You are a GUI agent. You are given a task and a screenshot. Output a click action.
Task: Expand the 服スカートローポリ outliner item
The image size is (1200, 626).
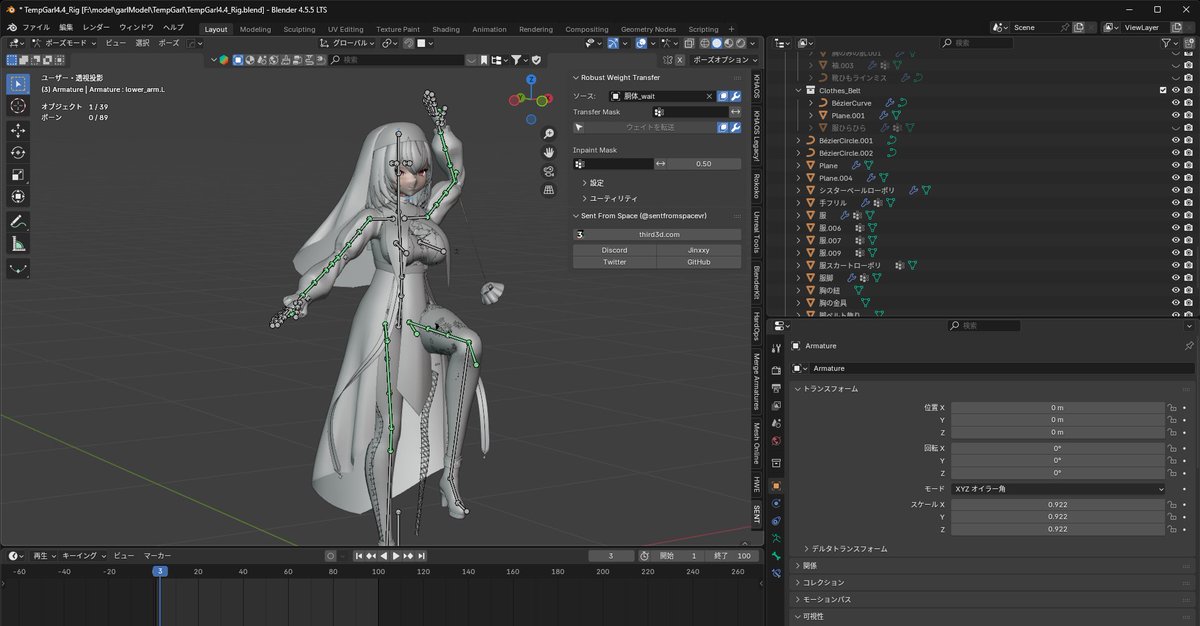pos(799,266)
